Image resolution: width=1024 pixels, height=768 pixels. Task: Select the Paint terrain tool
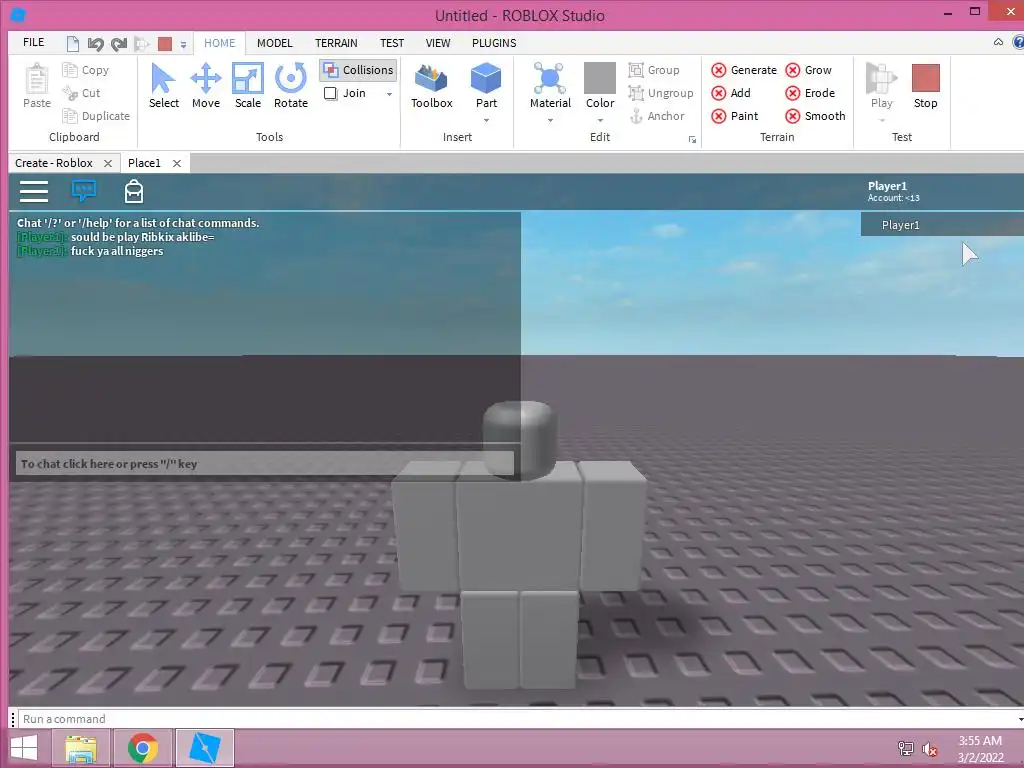(735, 116)
